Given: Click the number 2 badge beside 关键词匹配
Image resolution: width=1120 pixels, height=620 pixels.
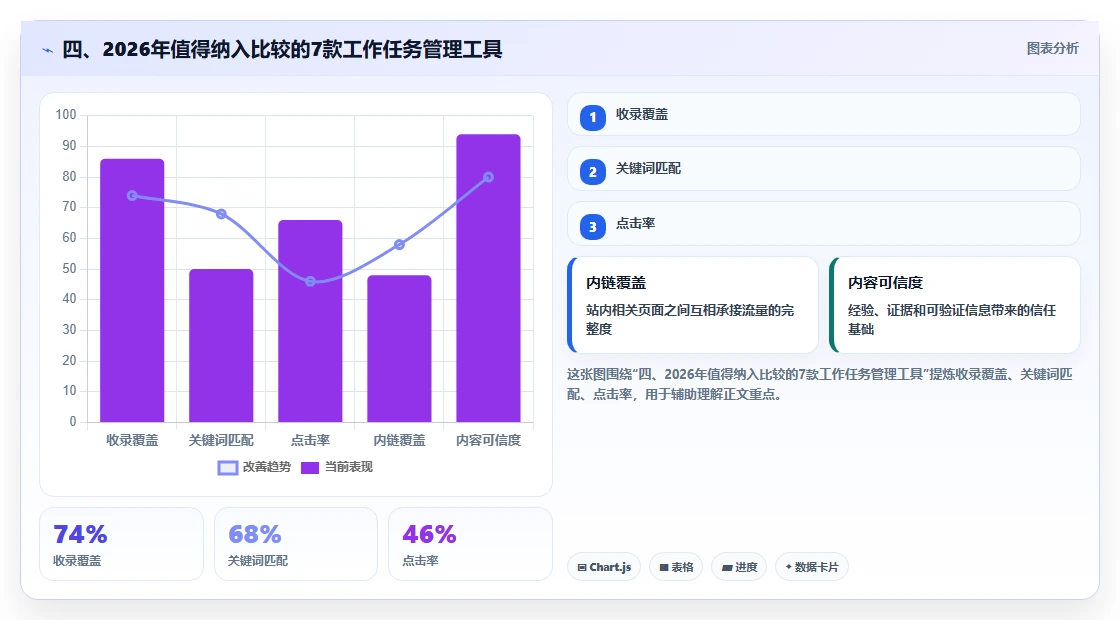Looking at the screenshot, I should click(592, 171).
